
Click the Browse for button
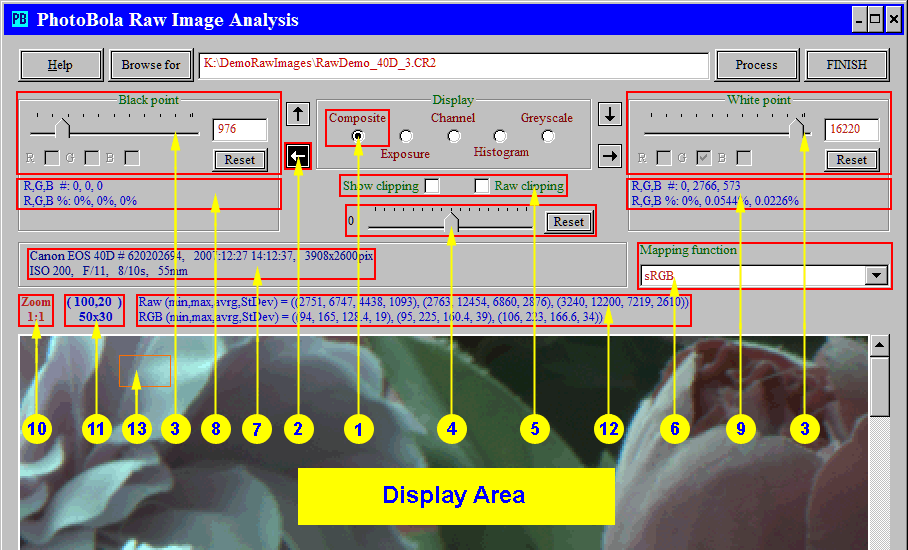pyautogui.click(x=151, y=65)
